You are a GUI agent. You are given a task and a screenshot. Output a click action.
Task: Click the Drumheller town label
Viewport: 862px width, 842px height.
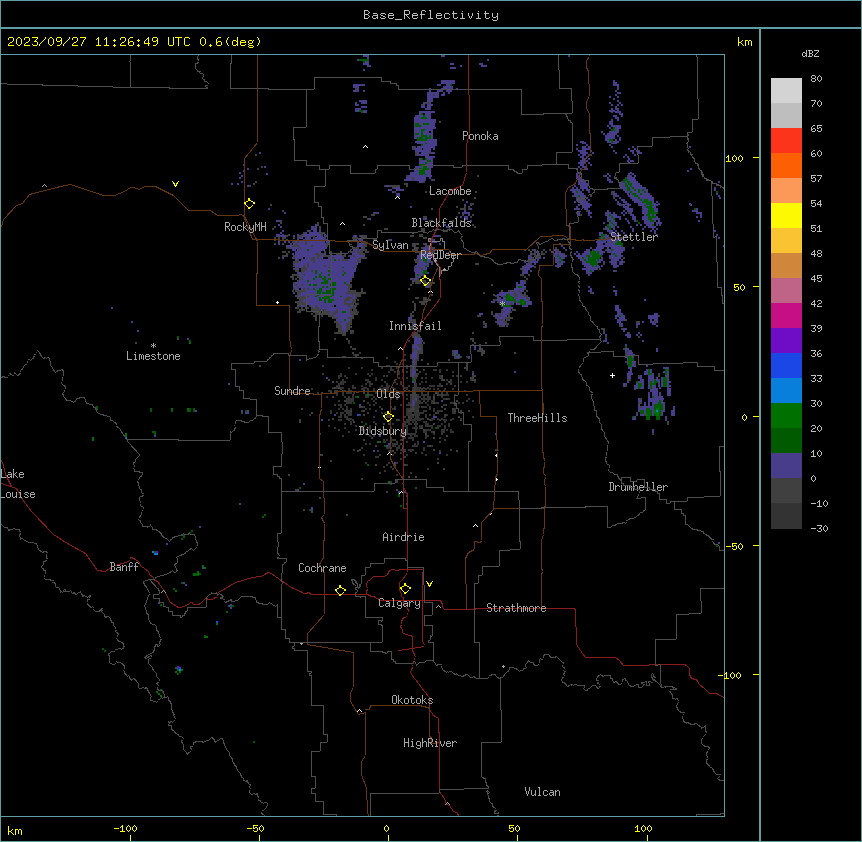point(638,487)
